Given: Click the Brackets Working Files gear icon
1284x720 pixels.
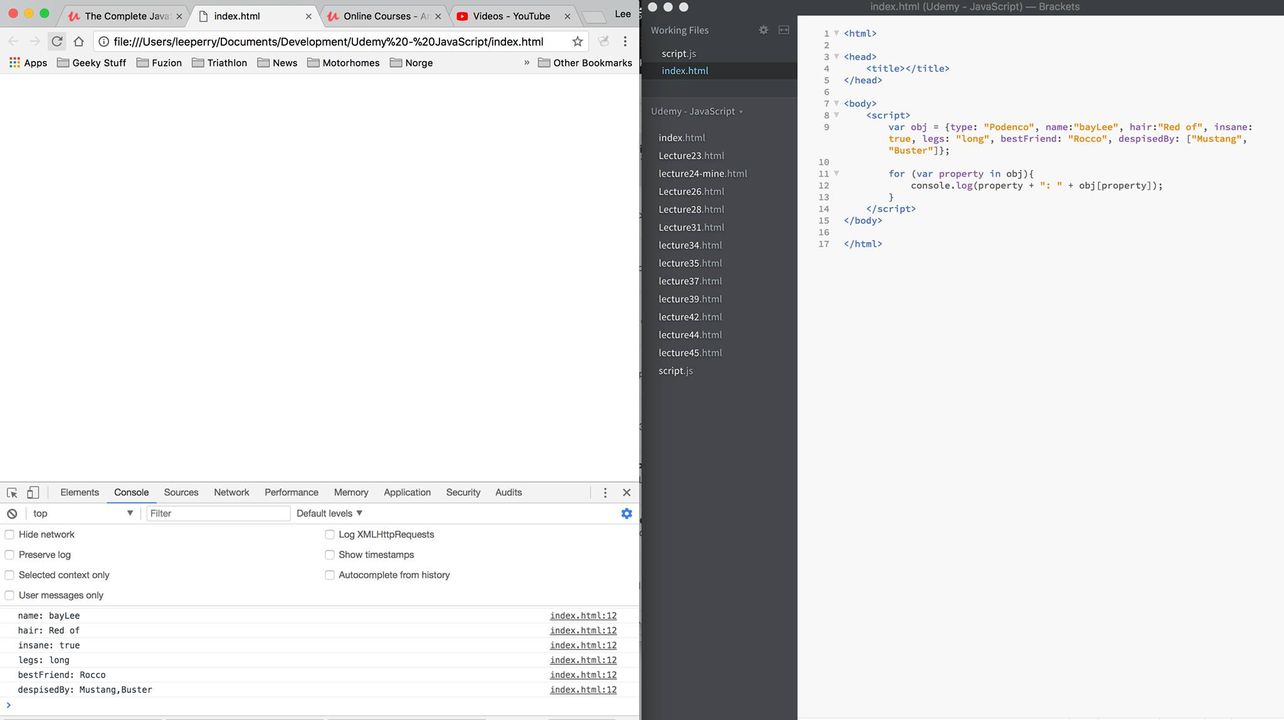Looking at the screenshot, I should (764, 30).
